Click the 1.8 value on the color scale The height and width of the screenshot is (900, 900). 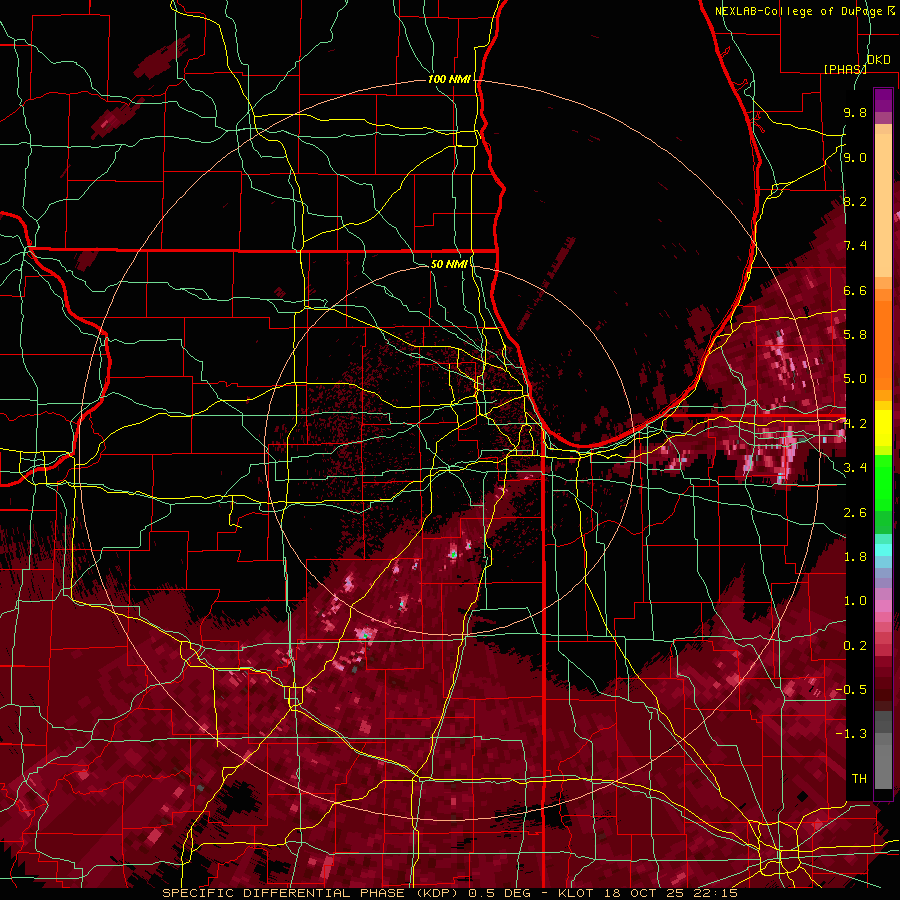[x=855, y=557]
